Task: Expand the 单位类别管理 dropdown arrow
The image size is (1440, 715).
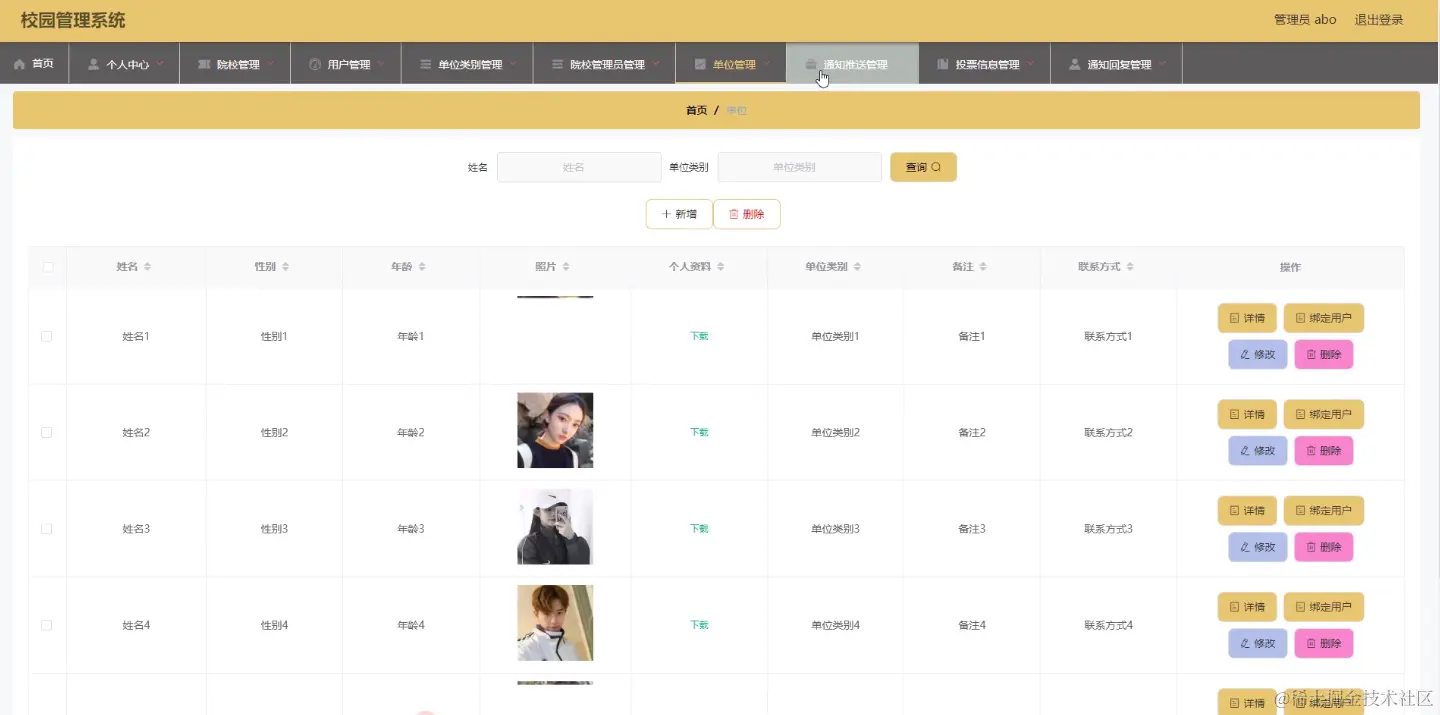Action: tap(513, 64)
